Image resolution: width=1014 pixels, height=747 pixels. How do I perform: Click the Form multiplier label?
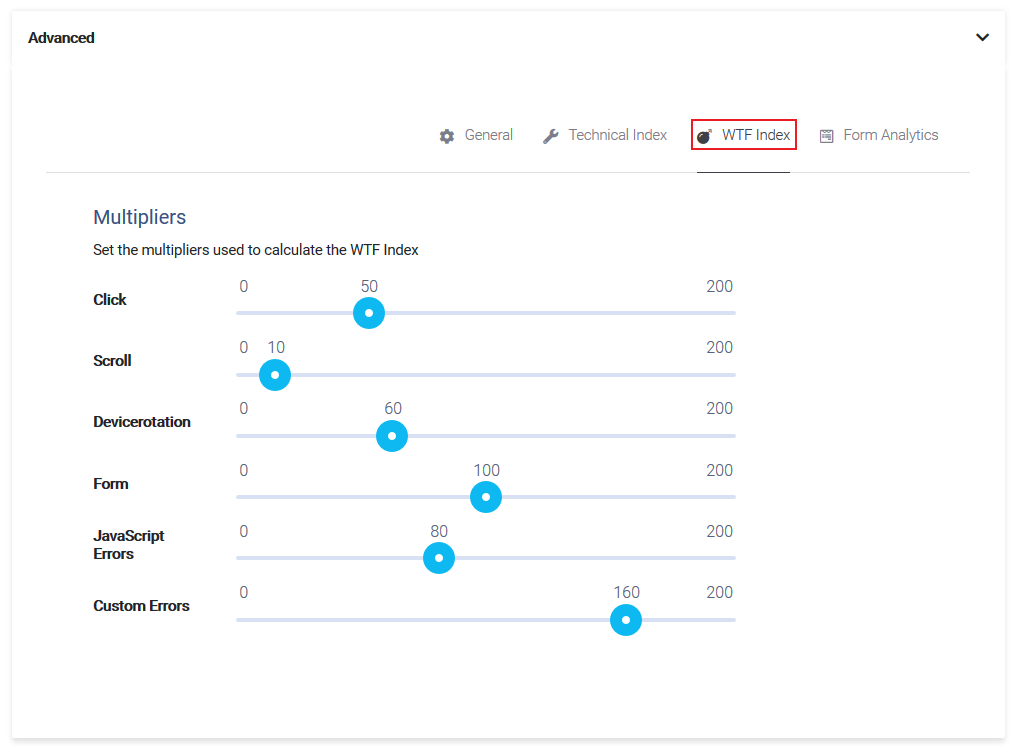(x=111, y=484)
